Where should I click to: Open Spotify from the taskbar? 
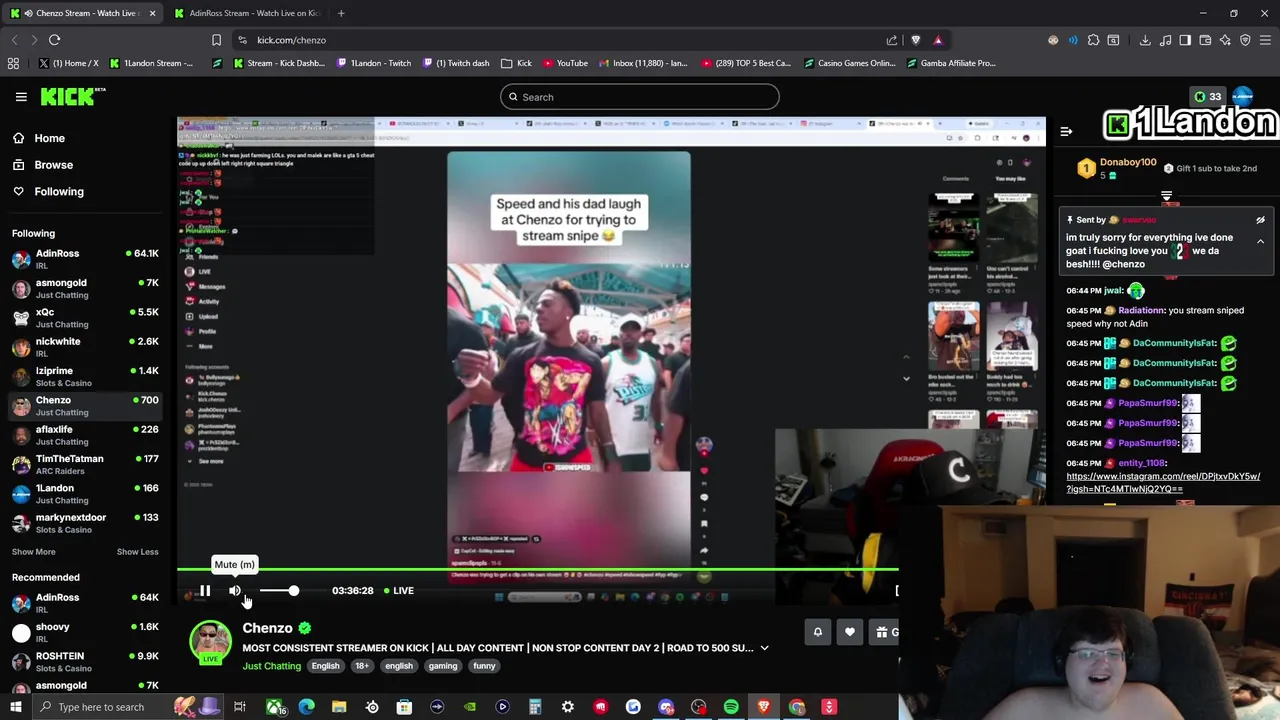731,707
